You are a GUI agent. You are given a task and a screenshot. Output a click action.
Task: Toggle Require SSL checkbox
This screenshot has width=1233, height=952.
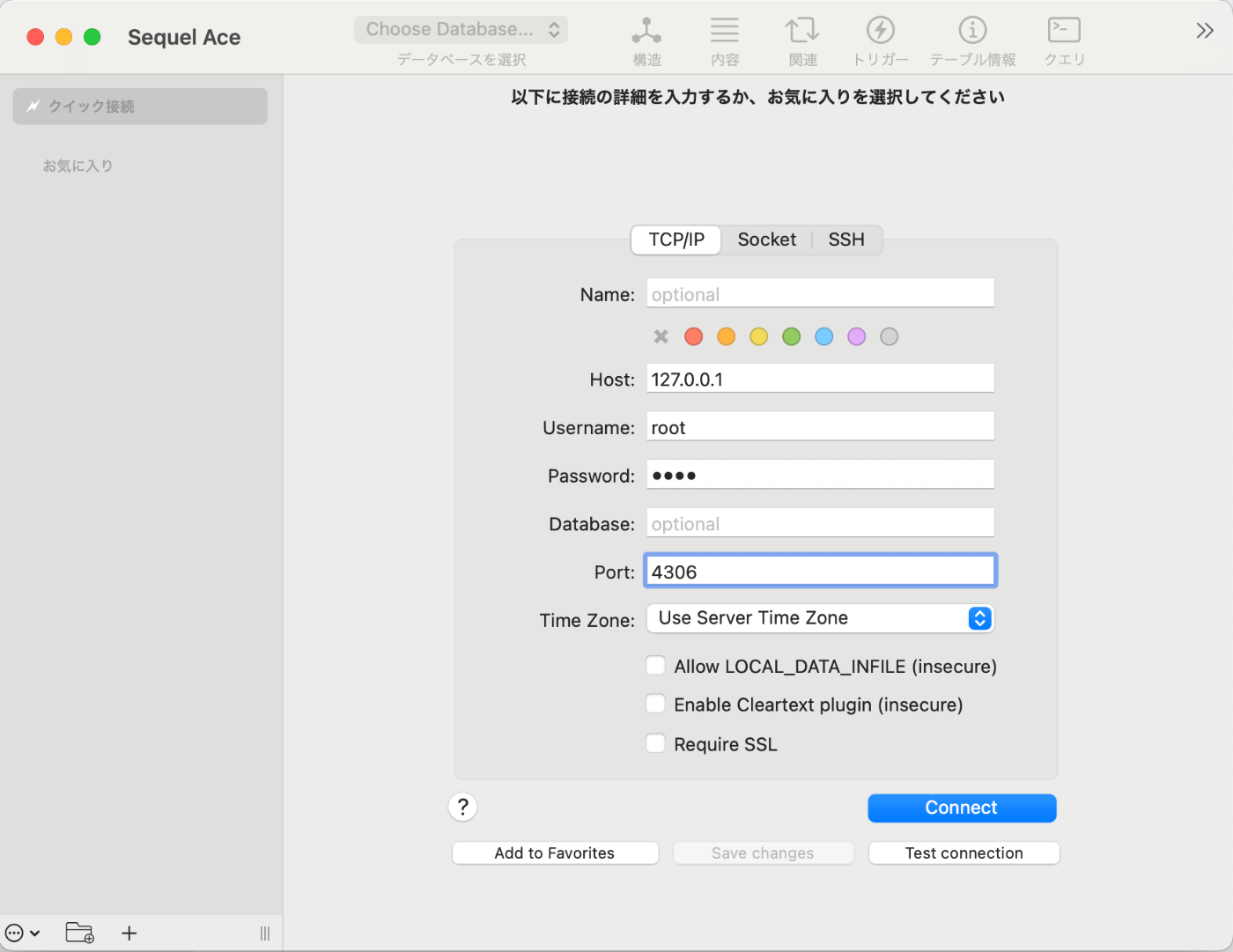[x=655, y=743]
